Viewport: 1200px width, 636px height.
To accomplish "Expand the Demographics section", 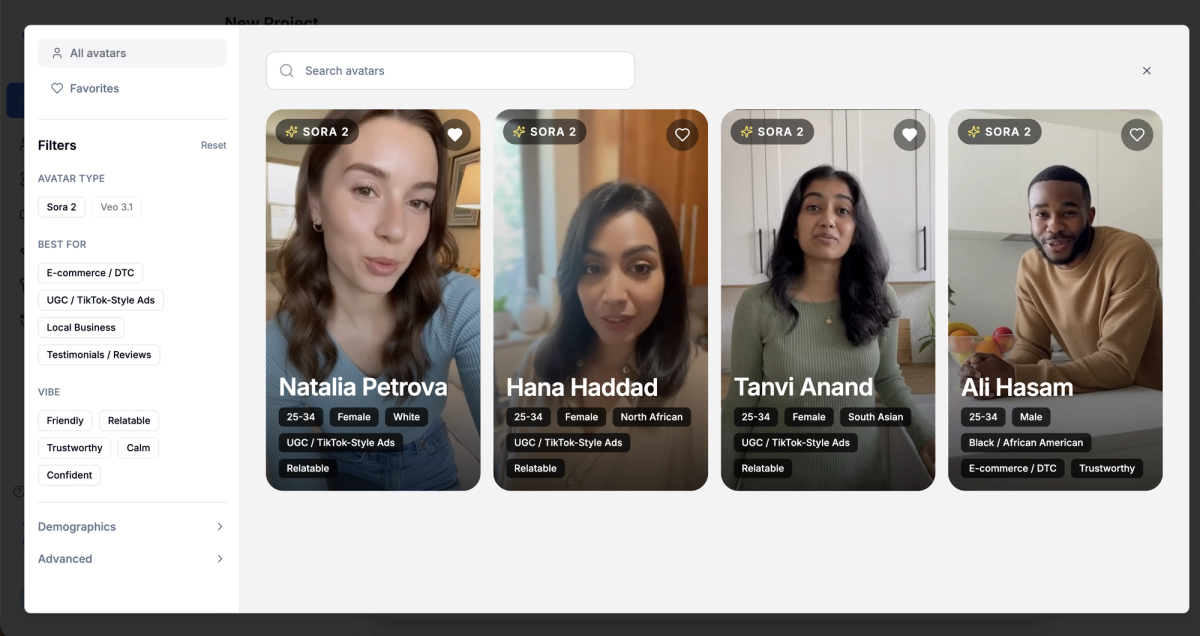I will 132,527.
